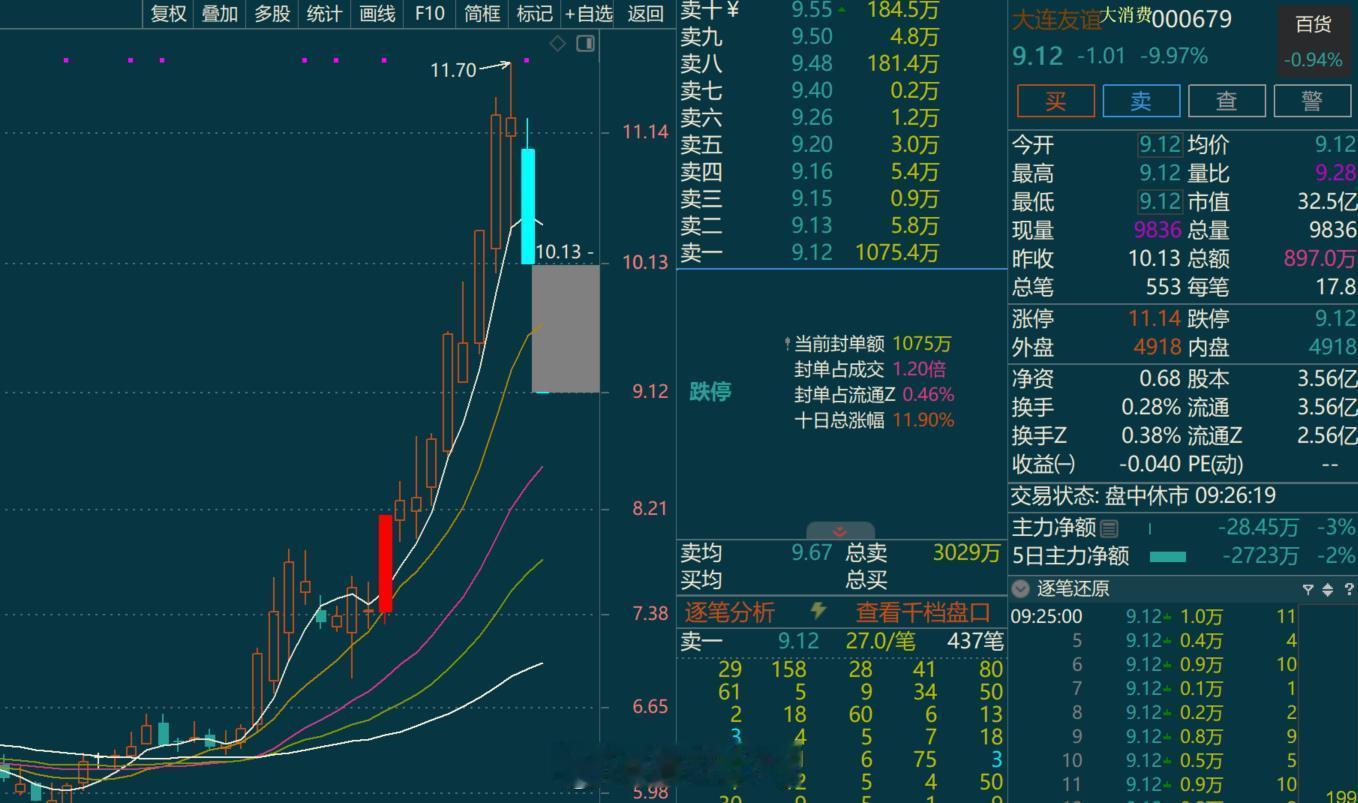Click the 涨停 price 11.14 in quote panel
Image resolution: width=1358 pixels, height=803 pixels.
[1155, 319]
